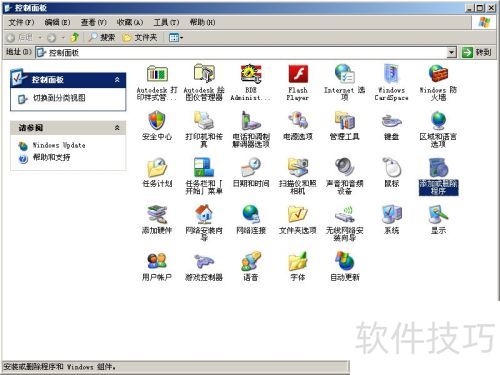Open the views dropdown toolbar button
The image size is (500, 375).
(x=176, y=38)
